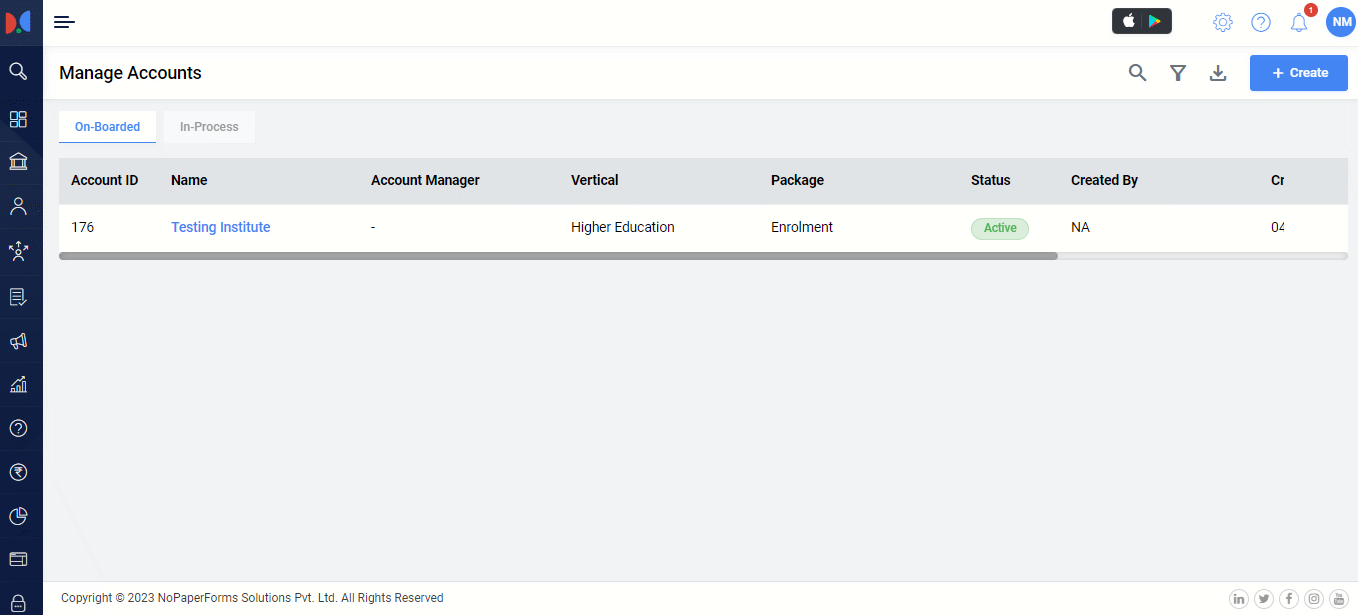
Task: Click the Package column header
Action: pos(797,181)
